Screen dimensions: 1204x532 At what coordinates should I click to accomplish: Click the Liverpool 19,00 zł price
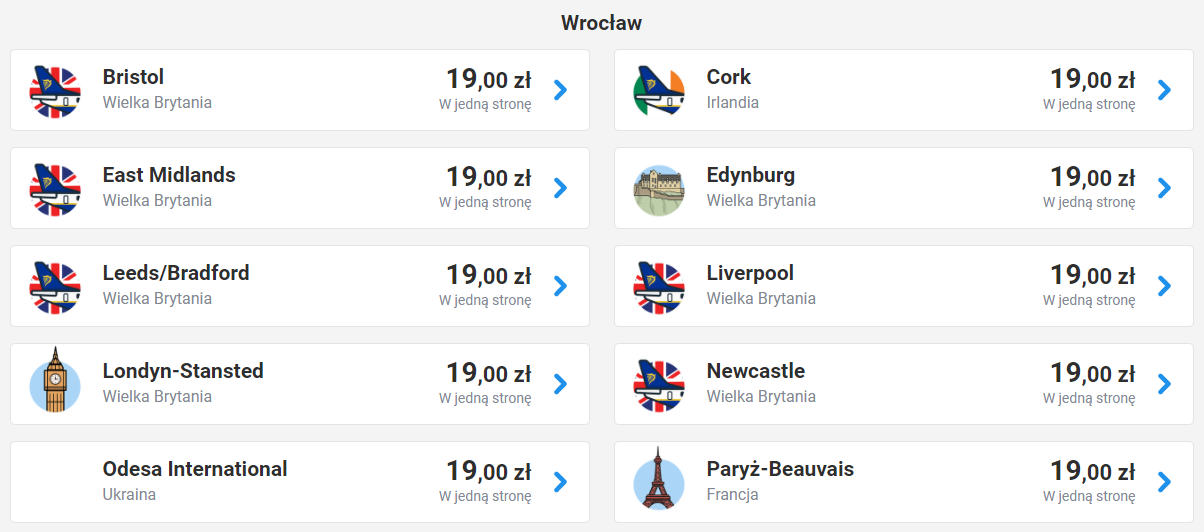pyautogui.click(x=1092, y=275)
